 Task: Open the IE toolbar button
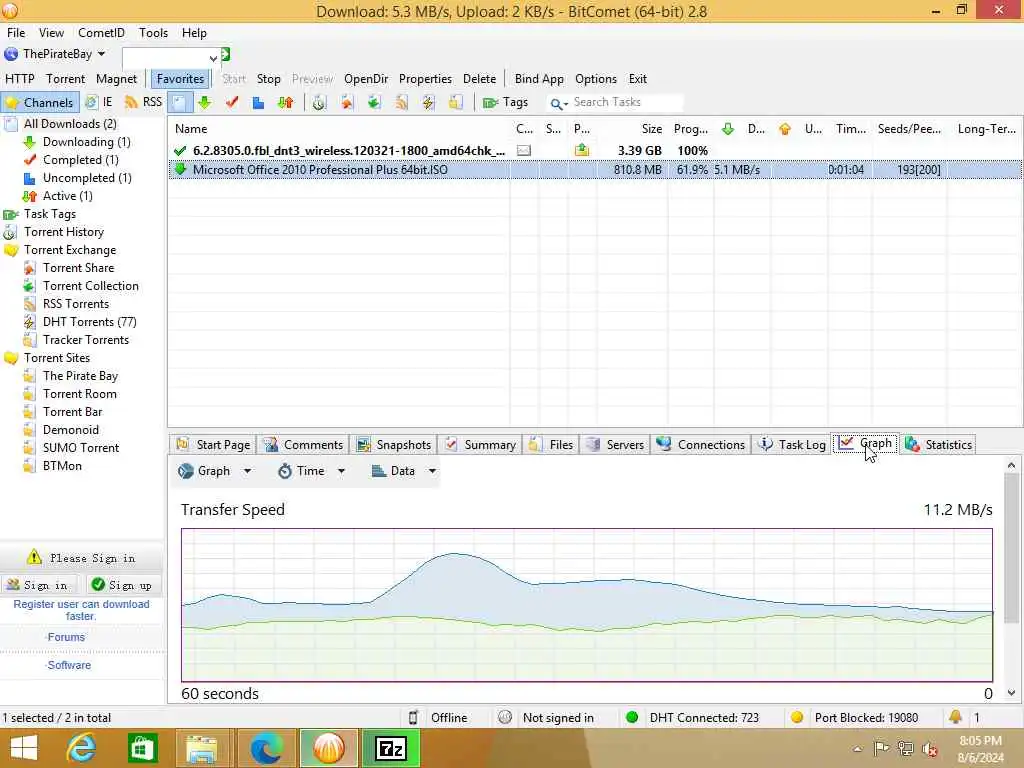point(99,103)
